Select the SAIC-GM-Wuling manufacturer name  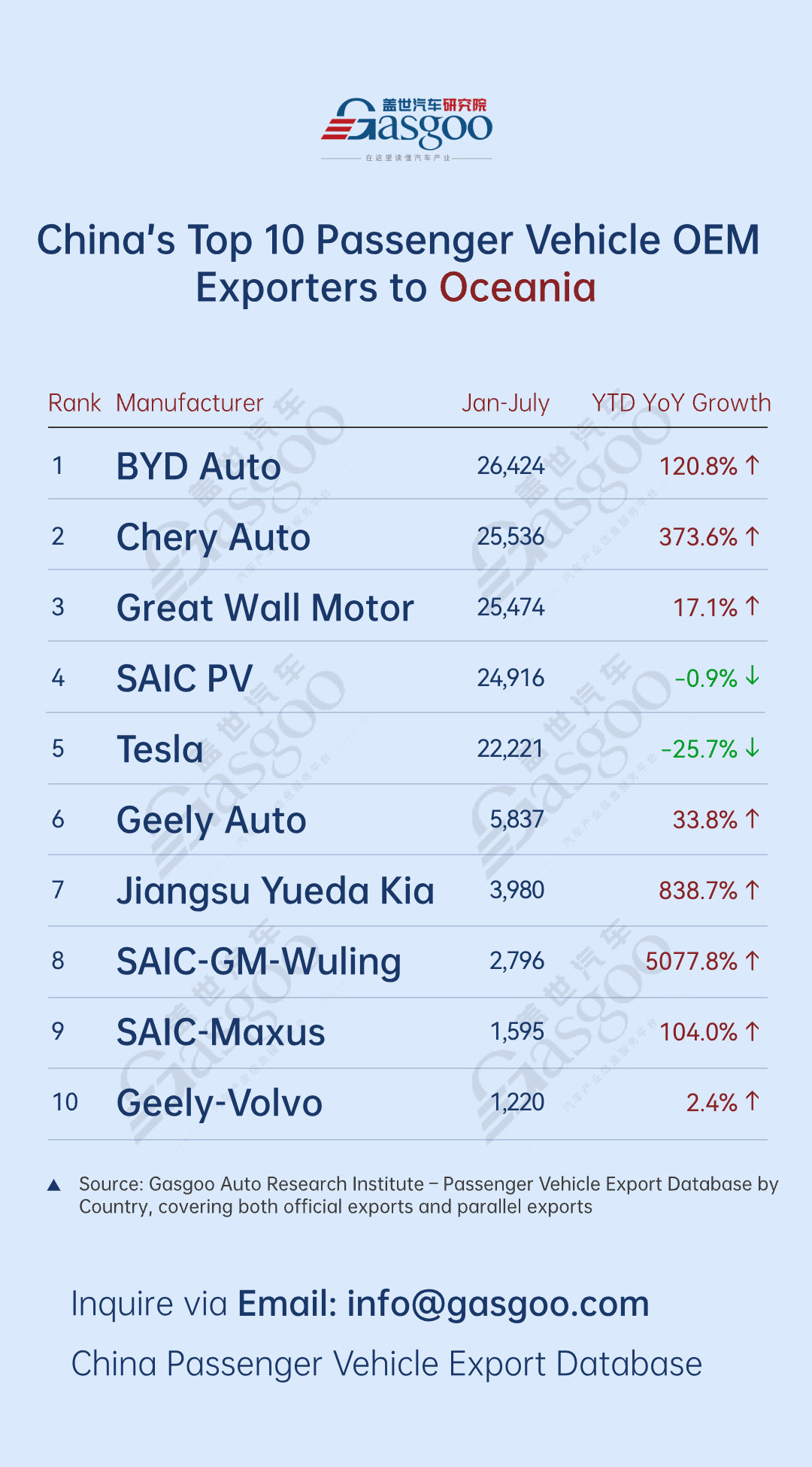[x=259, y=961]
